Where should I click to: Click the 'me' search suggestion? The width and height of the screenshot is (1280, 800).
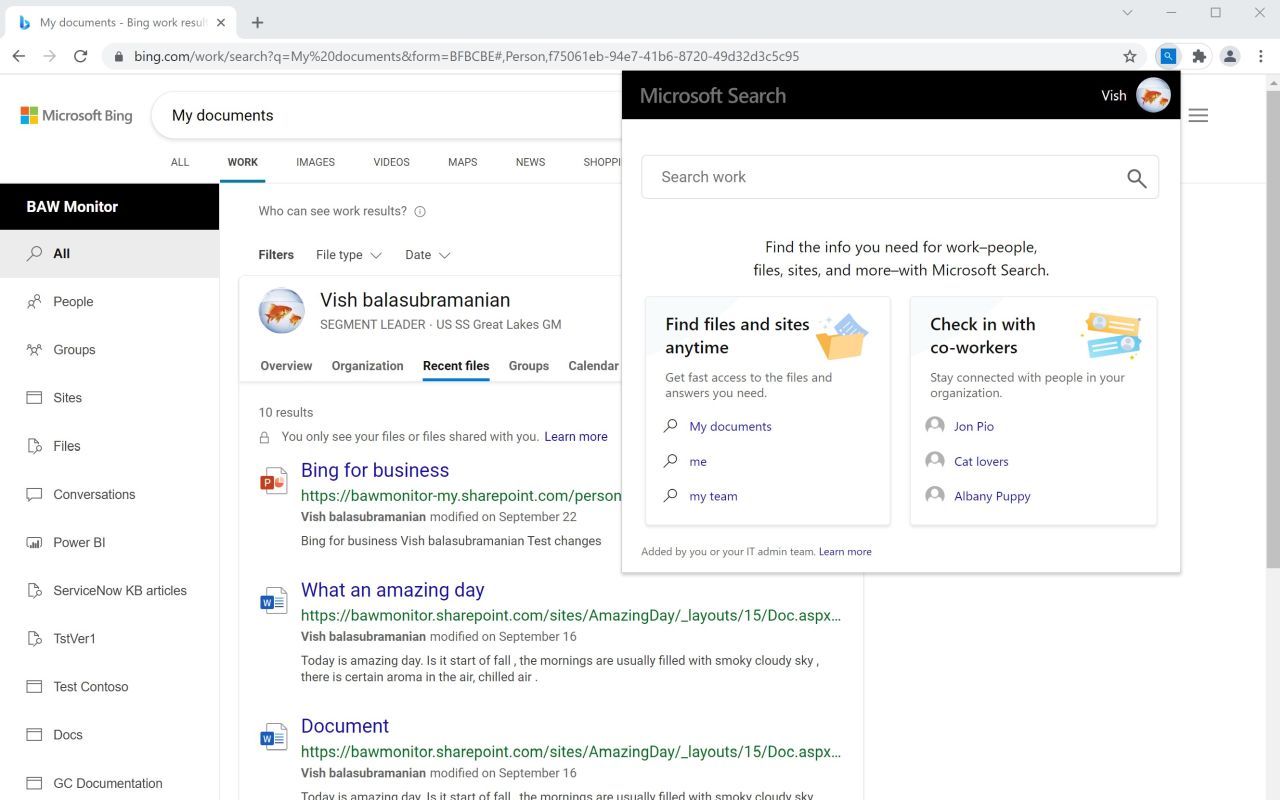(x=698, y=461)
